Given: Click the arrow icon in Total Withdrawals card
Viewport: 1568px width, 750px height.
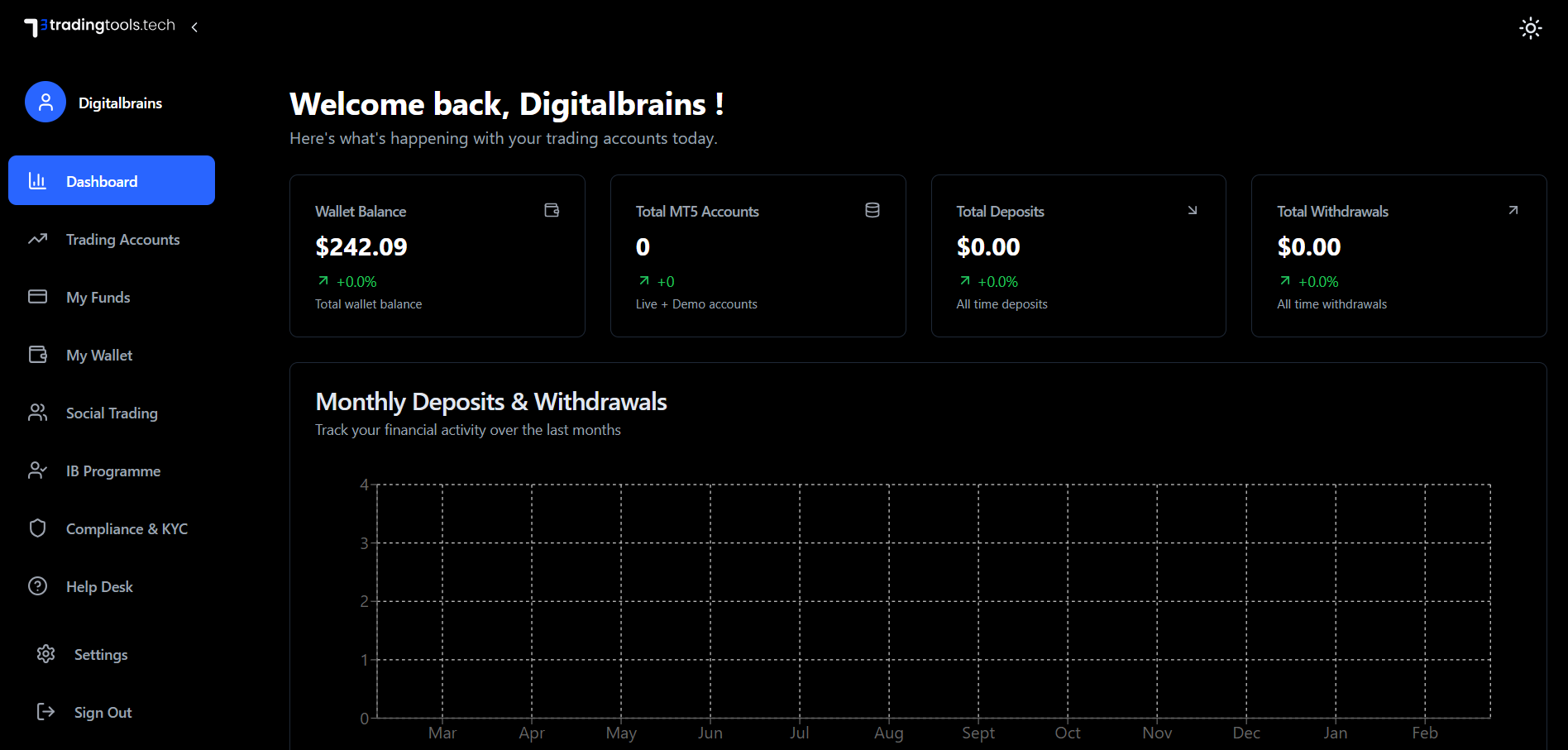Looking at the screenshot, I should 1513,210.
